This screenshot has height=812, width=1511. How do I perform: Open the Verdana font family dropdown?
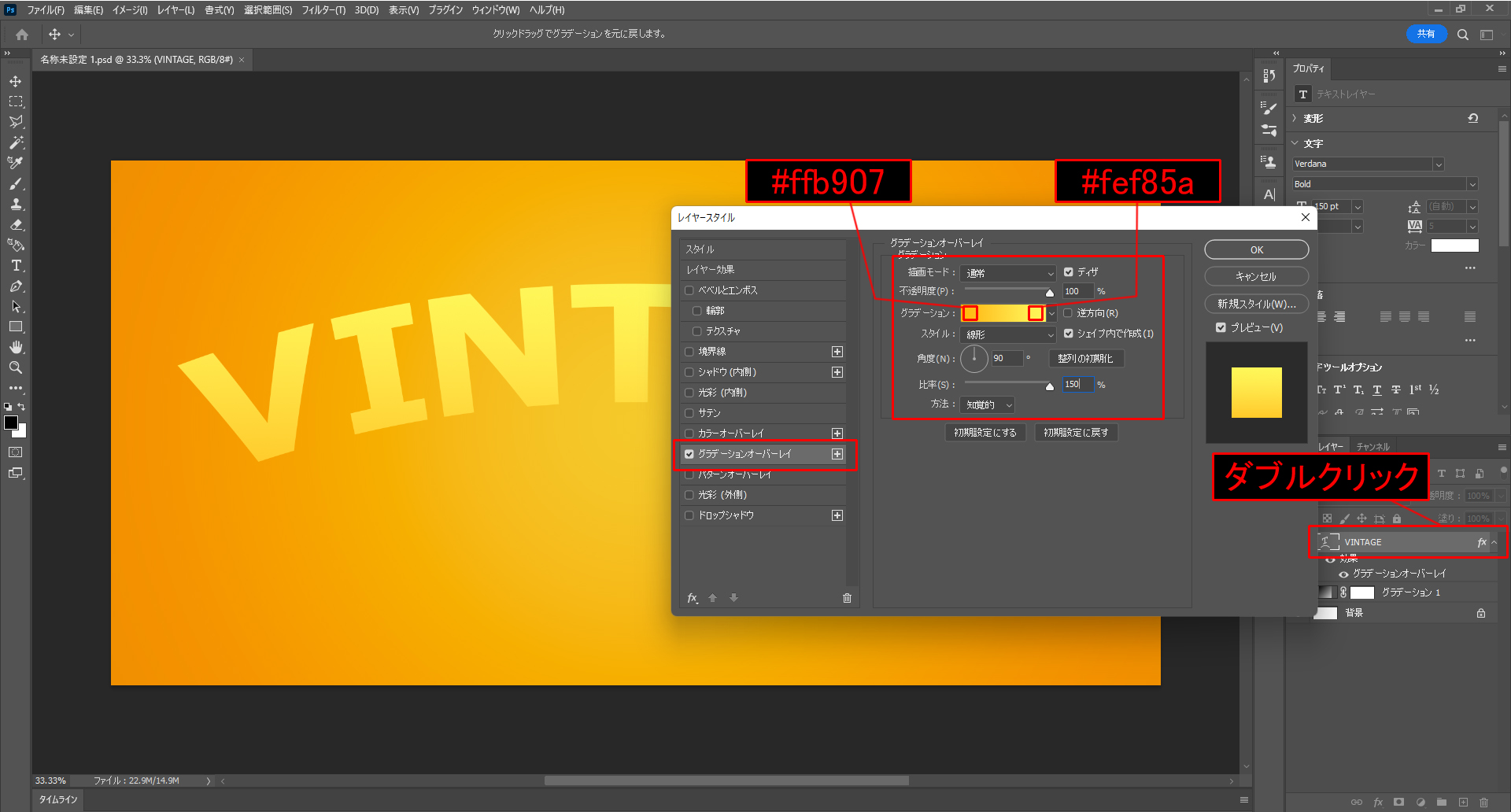pyautogui.click(x=1438, y=164)
